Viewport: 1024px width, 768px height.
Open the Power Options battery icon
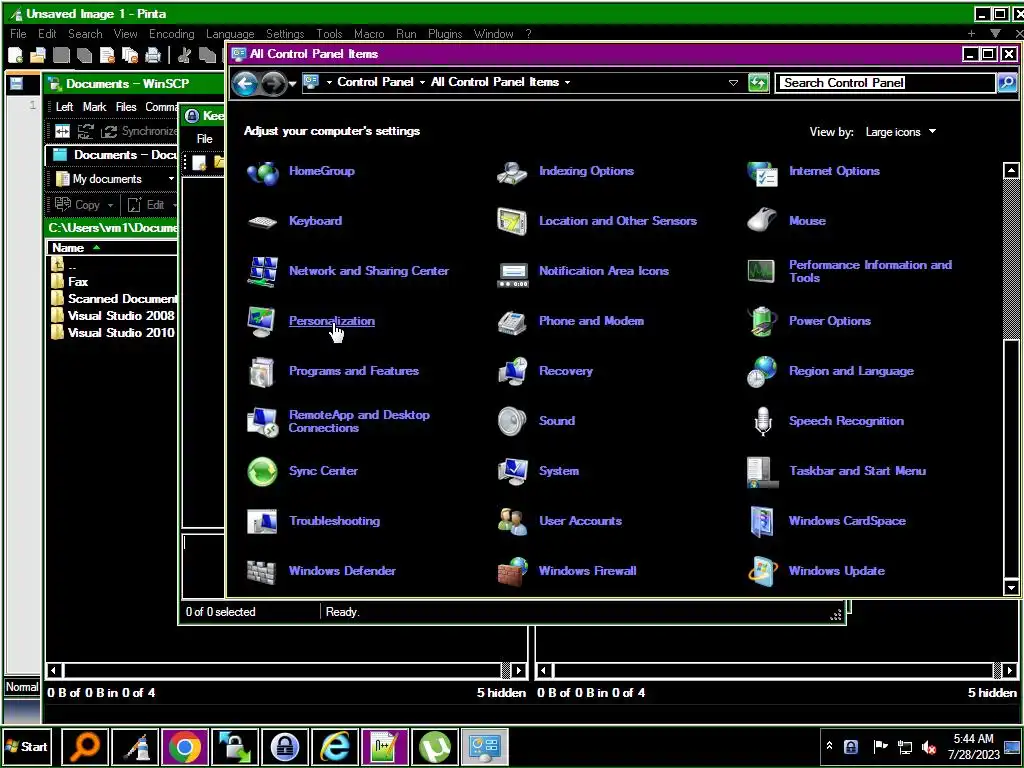(761, 322)
